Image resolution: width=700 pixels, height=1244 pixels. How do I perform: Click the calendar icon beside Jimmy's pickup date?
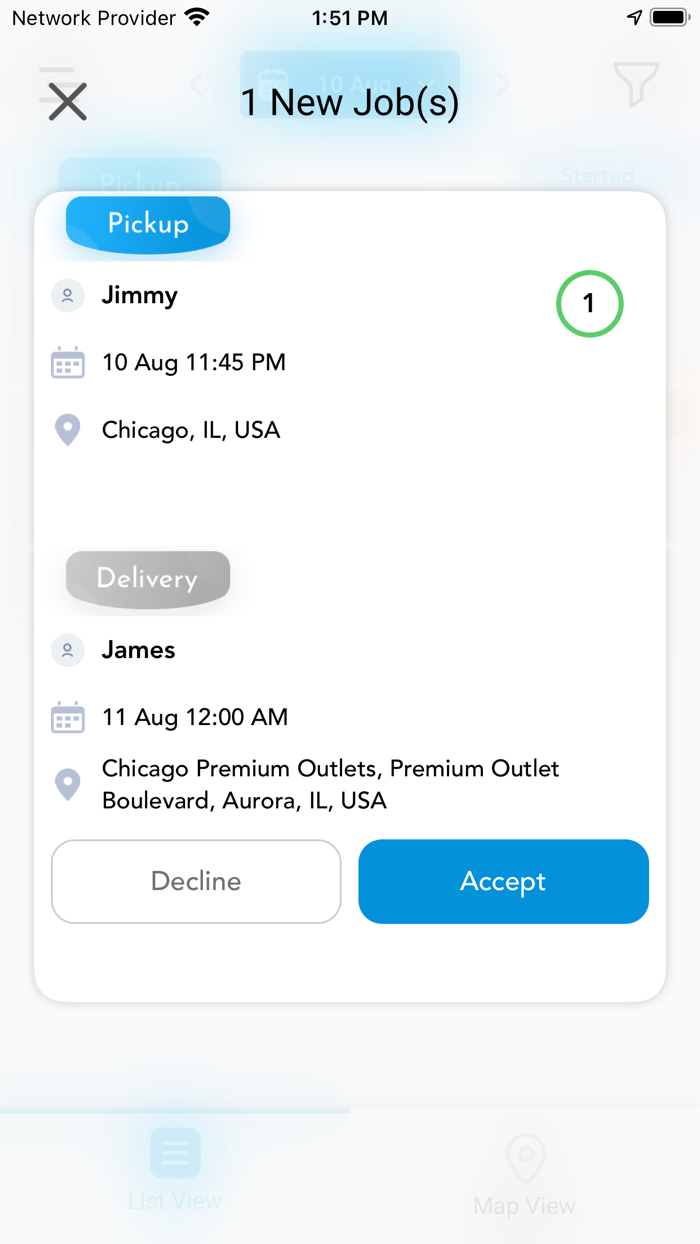(x=67, y=362)
